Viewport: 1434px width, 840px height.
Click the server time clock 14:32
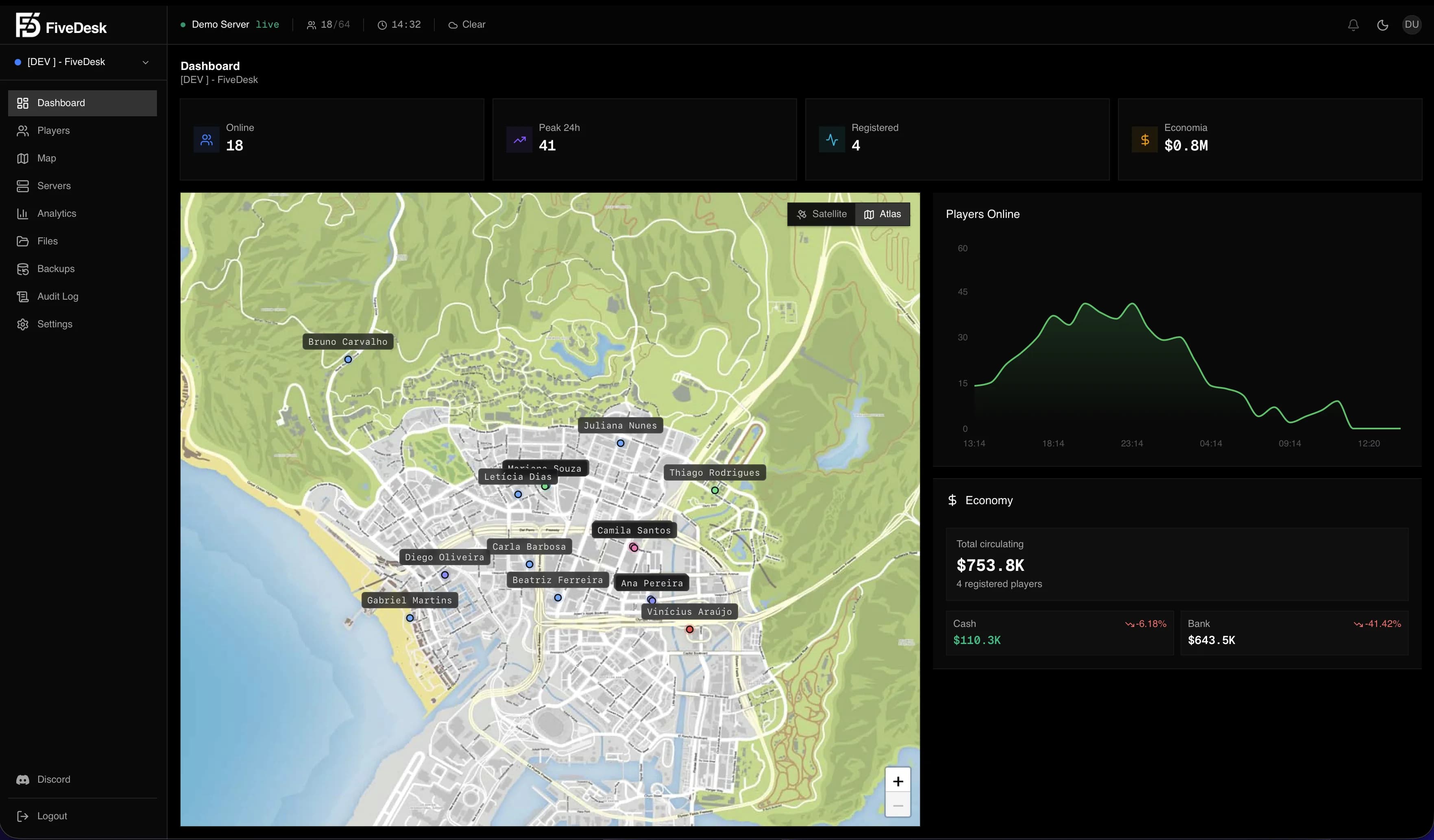[x=399, y=24]
